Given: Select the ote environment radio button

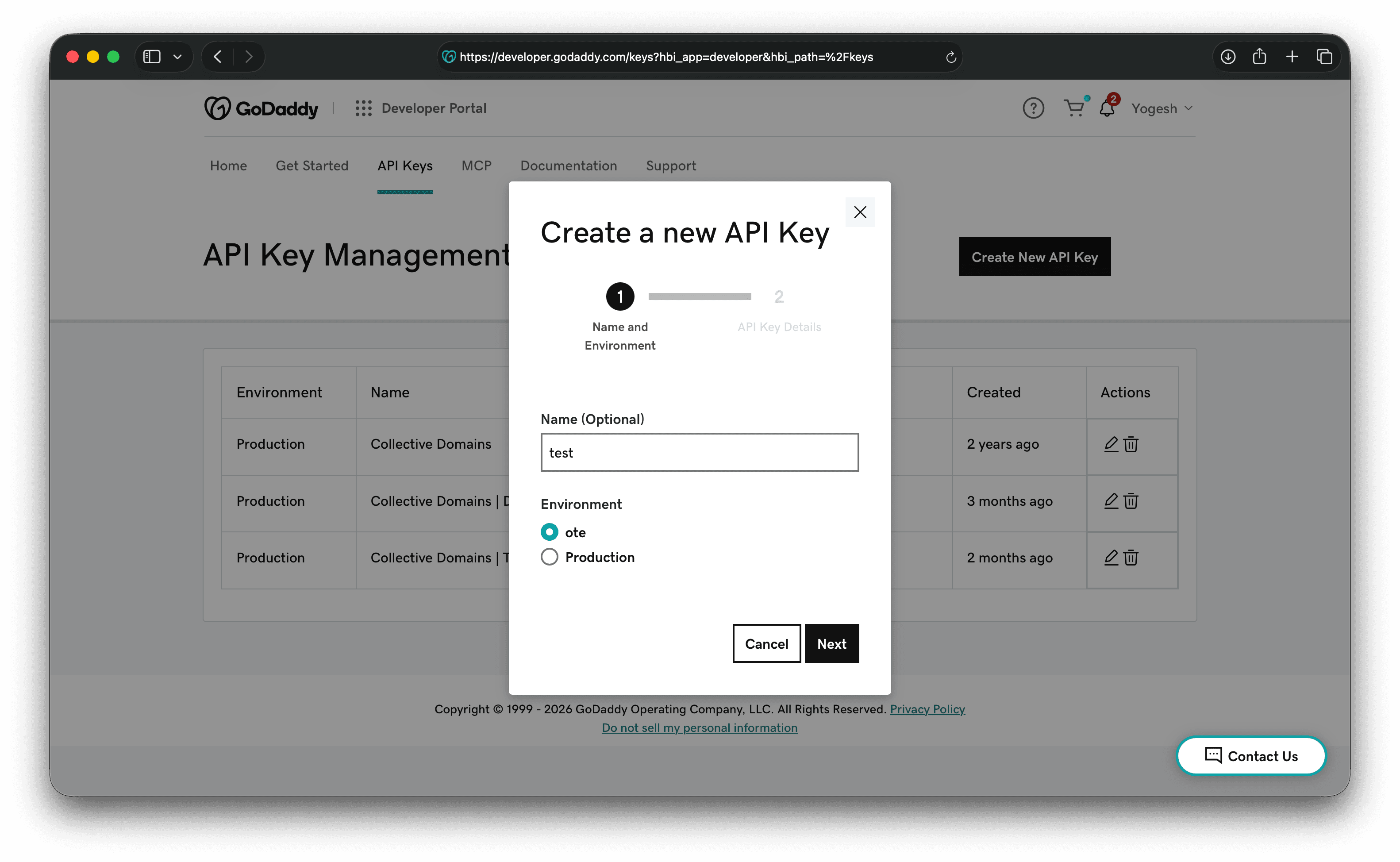Looking at the screenshot, I should 549,531.
